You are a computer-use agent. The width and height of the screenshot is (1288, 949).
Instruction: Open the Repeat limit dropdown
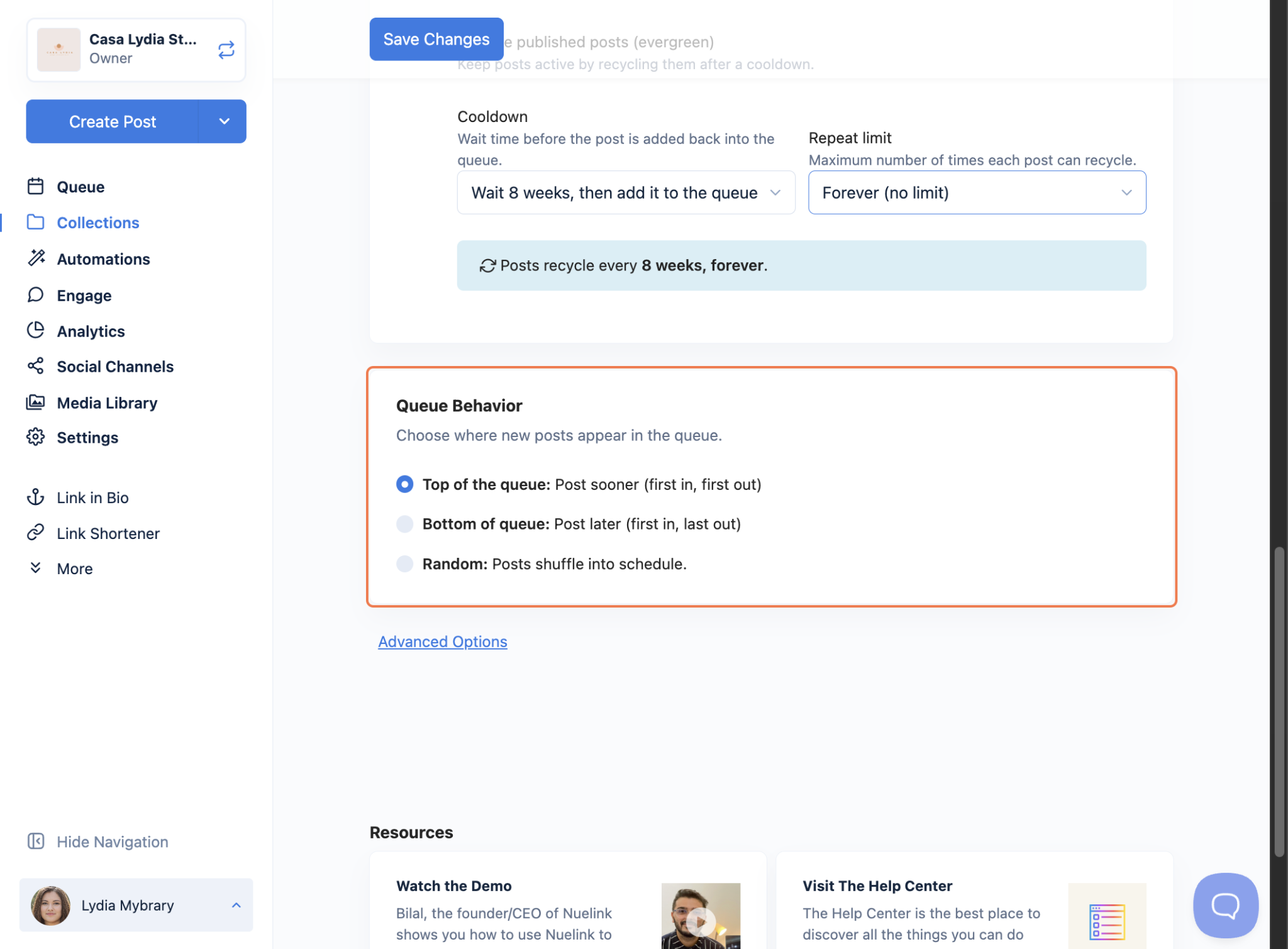[977, 192]
